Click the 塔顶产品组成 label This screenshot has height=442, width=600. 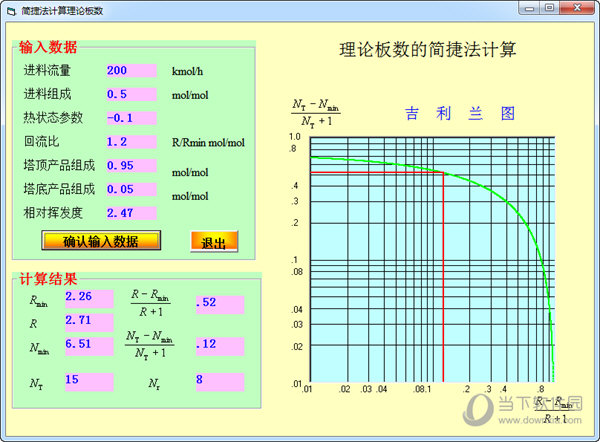pyautogui.click(x=59, y=165)
